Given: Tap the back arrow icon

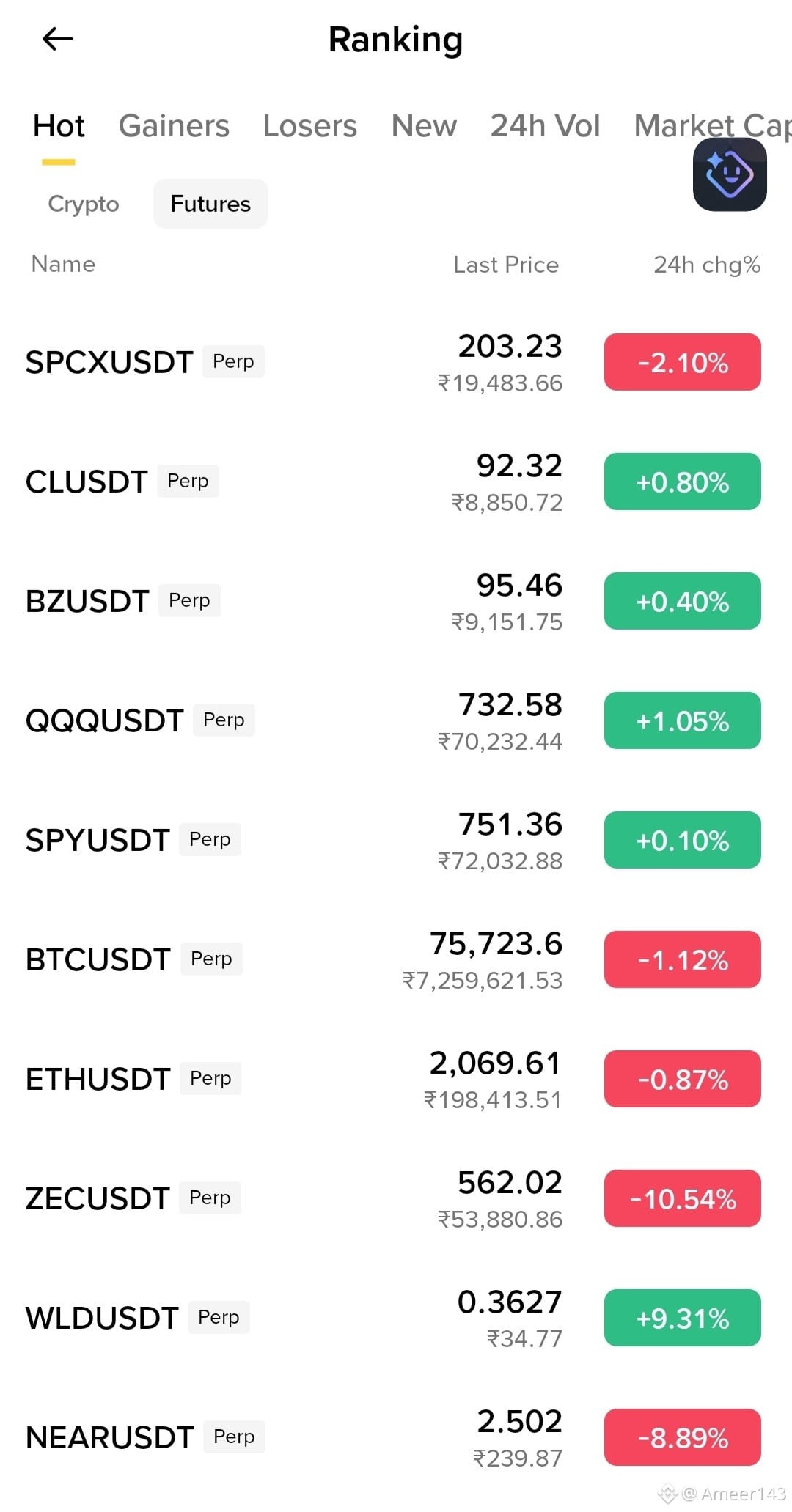Looking at the screenshot, I should point(58,39).
